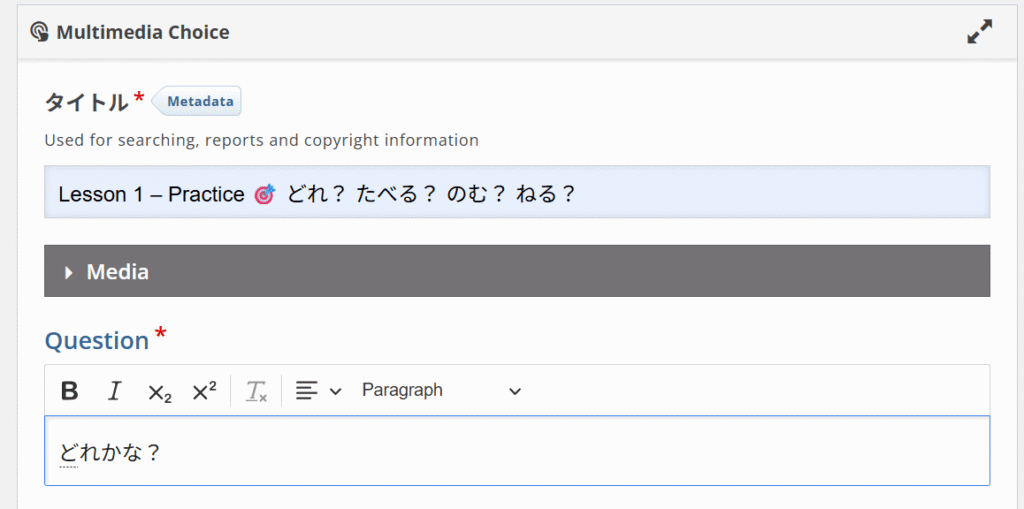Click the superscript formatting icon

tap(204, 390)
